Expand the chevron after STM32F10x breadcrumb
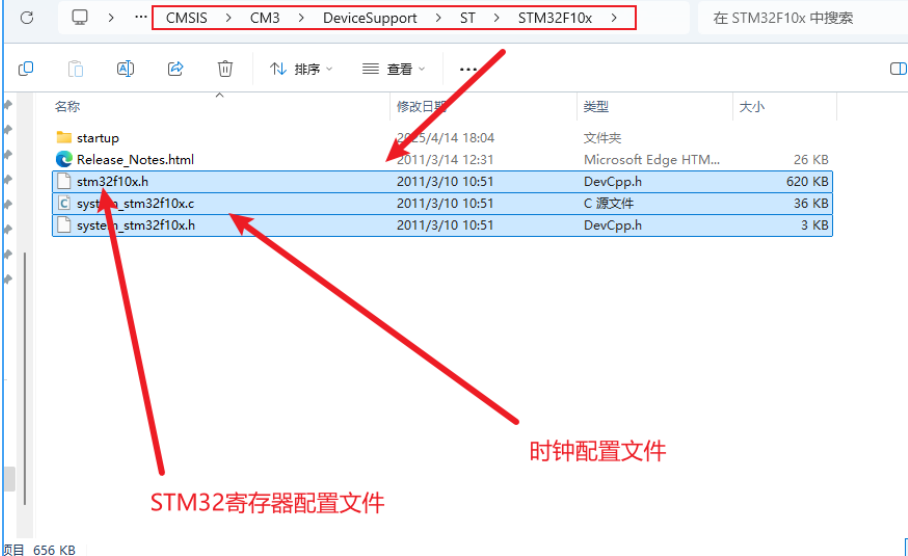 (614, 18)
